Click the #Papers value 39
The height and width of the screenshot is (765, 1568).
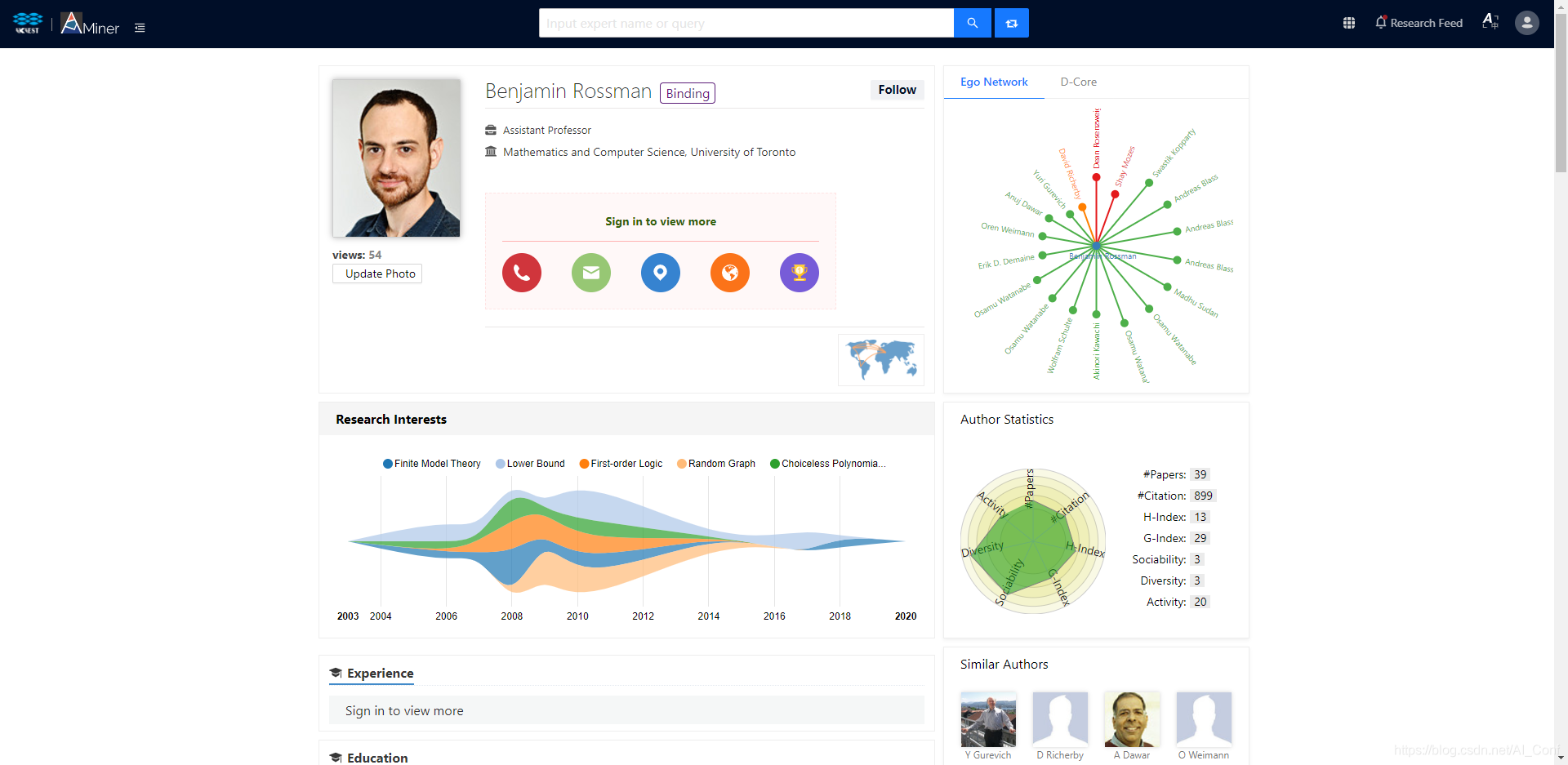pos(1200,474)
